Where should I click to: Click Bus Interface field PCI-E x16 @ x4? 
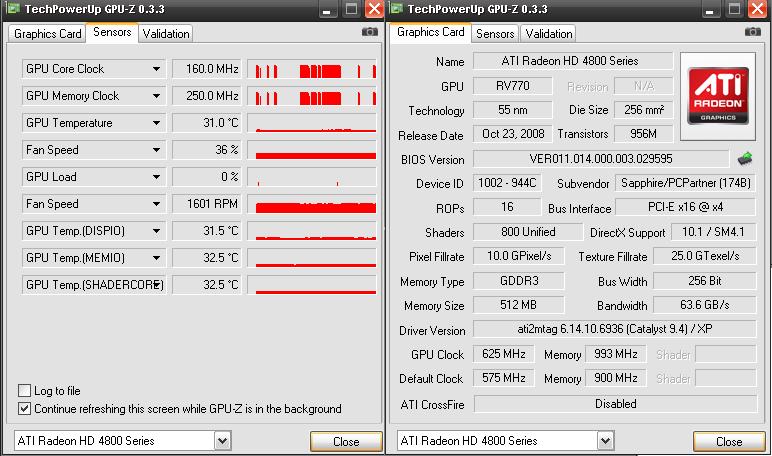[x=685, y=207]
